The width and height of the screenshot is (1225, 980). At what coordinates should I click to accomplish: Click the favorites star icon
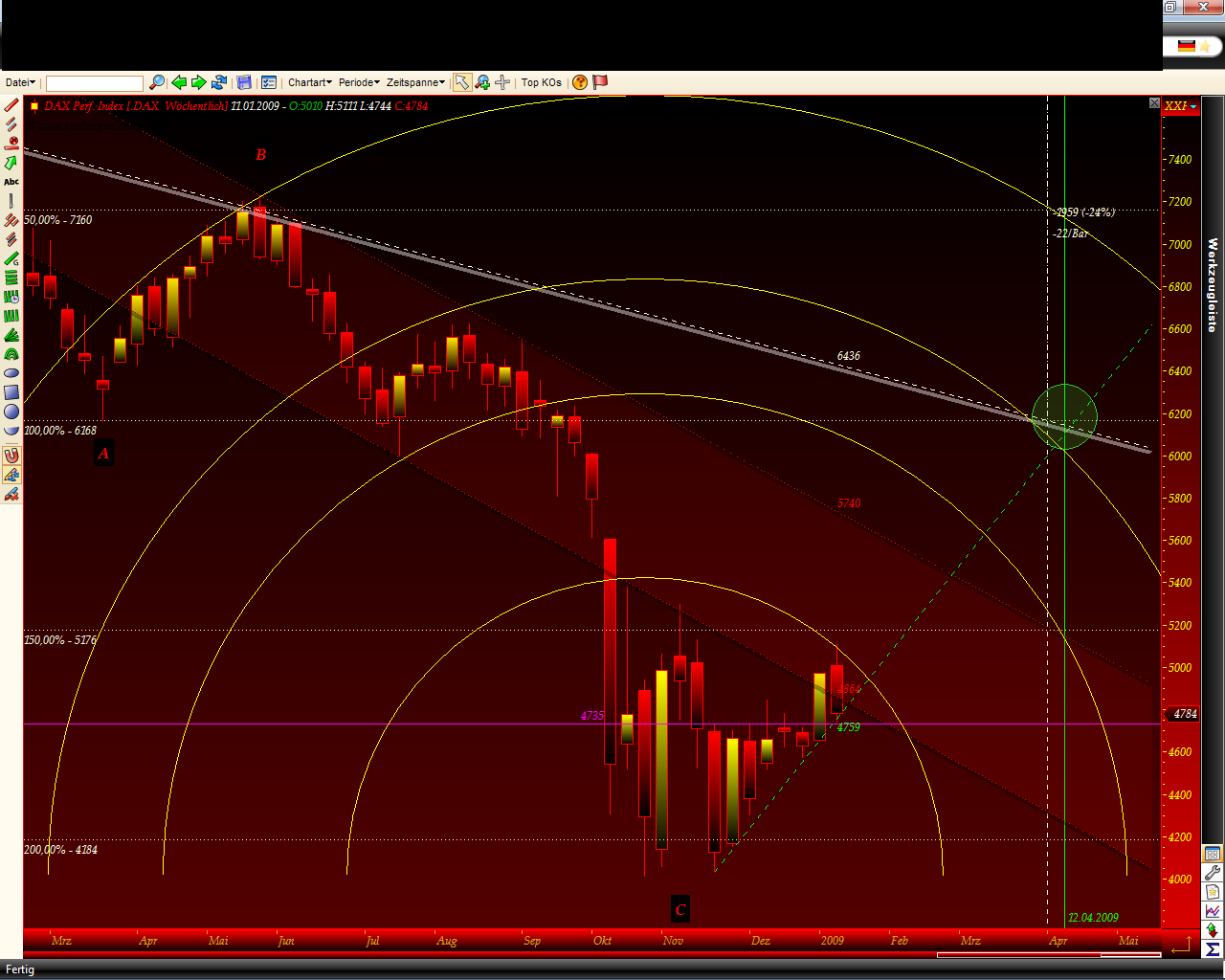pyautogui.click(x=1206, y=46)
